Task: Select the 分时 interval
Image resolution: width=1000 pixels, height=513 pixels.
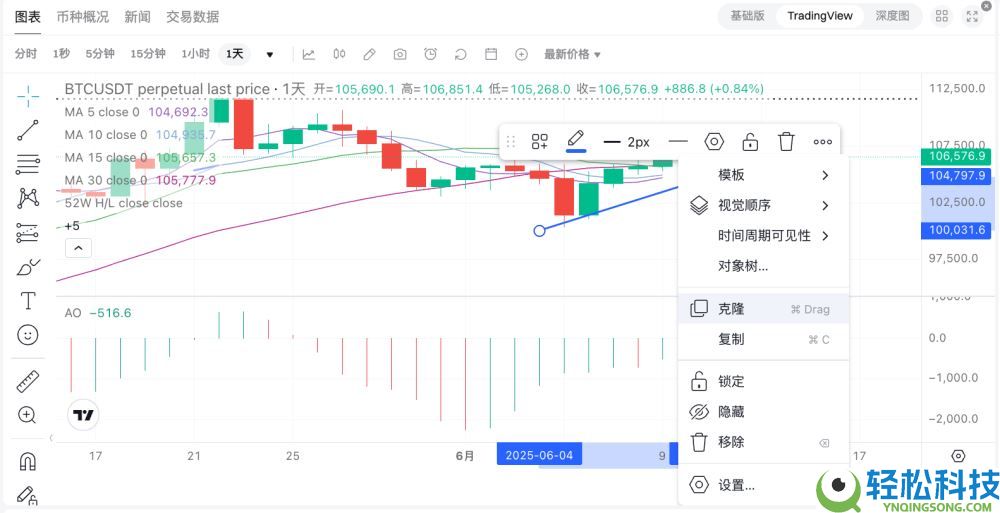Action: point(26,54)
